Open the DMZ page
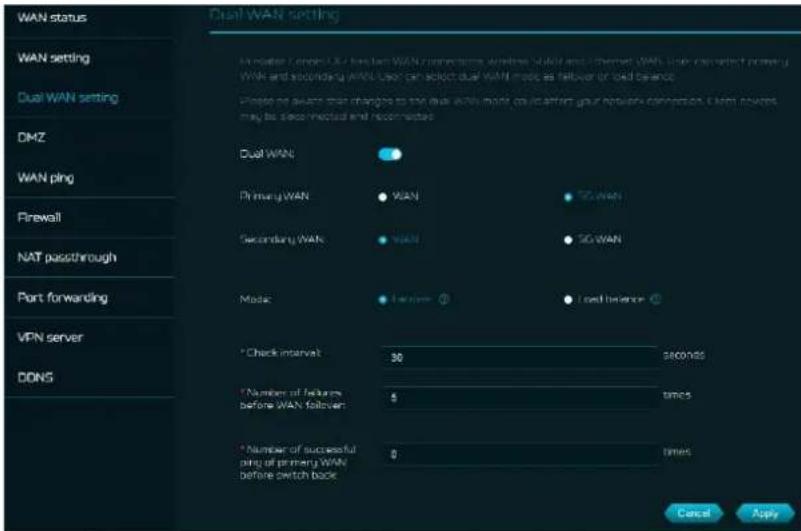This screenshot has width=801, height=531. coord(31,137)
